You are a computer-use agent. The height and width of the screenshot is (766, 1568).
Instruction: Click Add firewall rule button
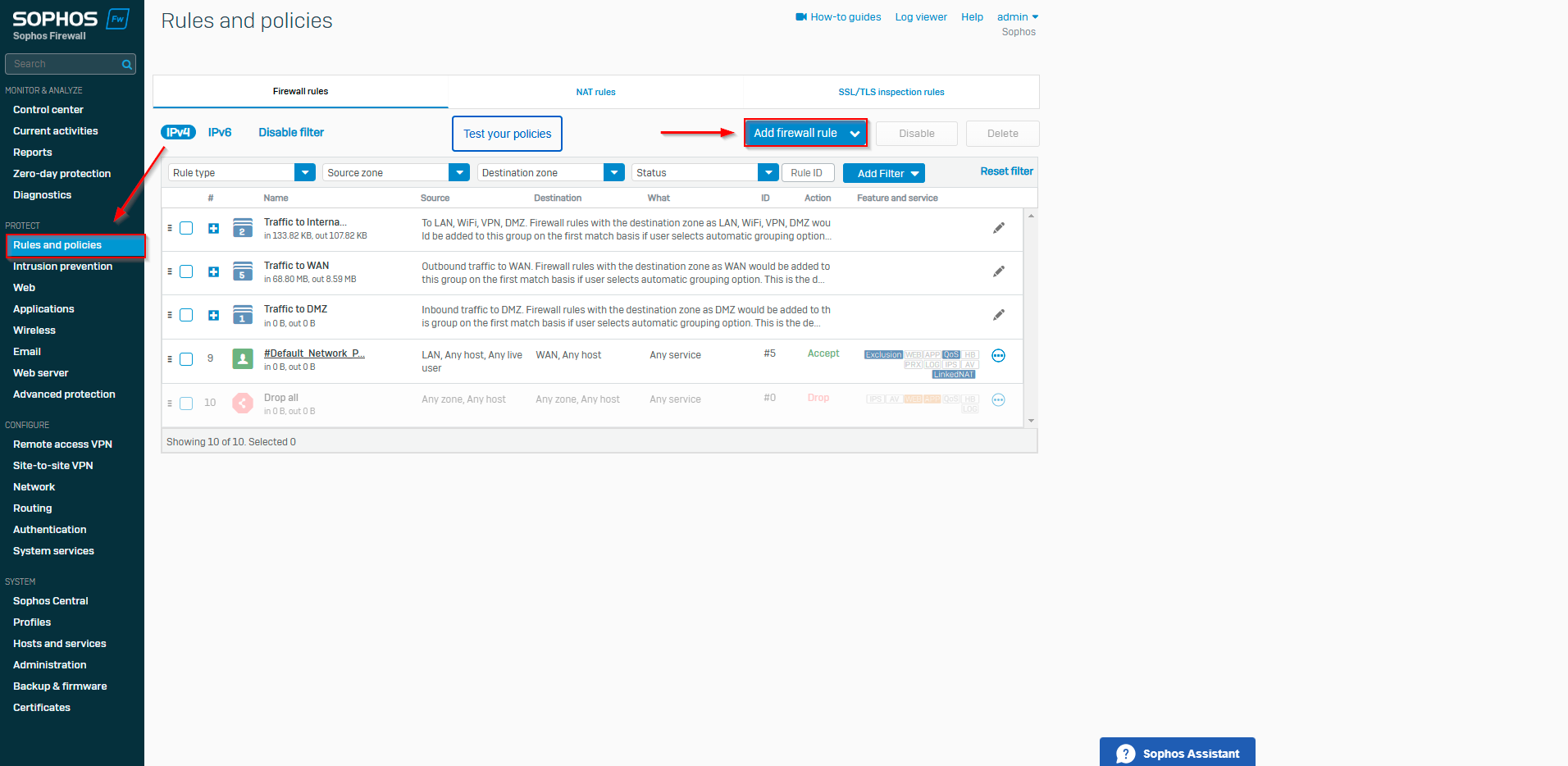point(805,133)
